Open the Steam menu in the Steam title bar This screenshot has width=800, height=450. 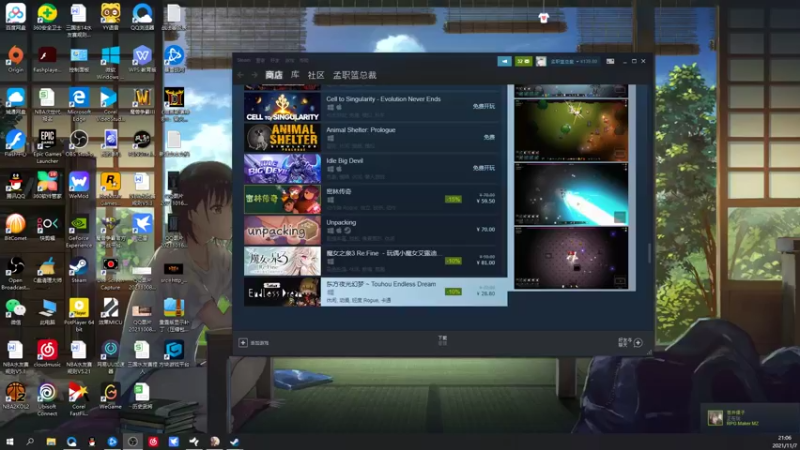tap(244, 60)
